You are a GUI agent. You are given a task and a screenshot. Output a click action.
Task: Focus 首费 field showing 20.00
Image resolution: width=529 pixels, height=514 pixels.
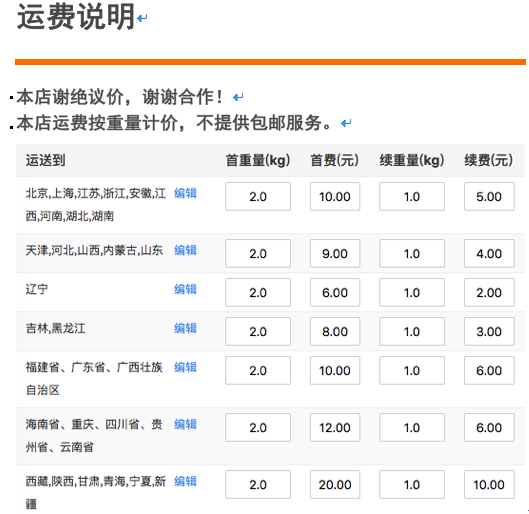click(335, 484)
